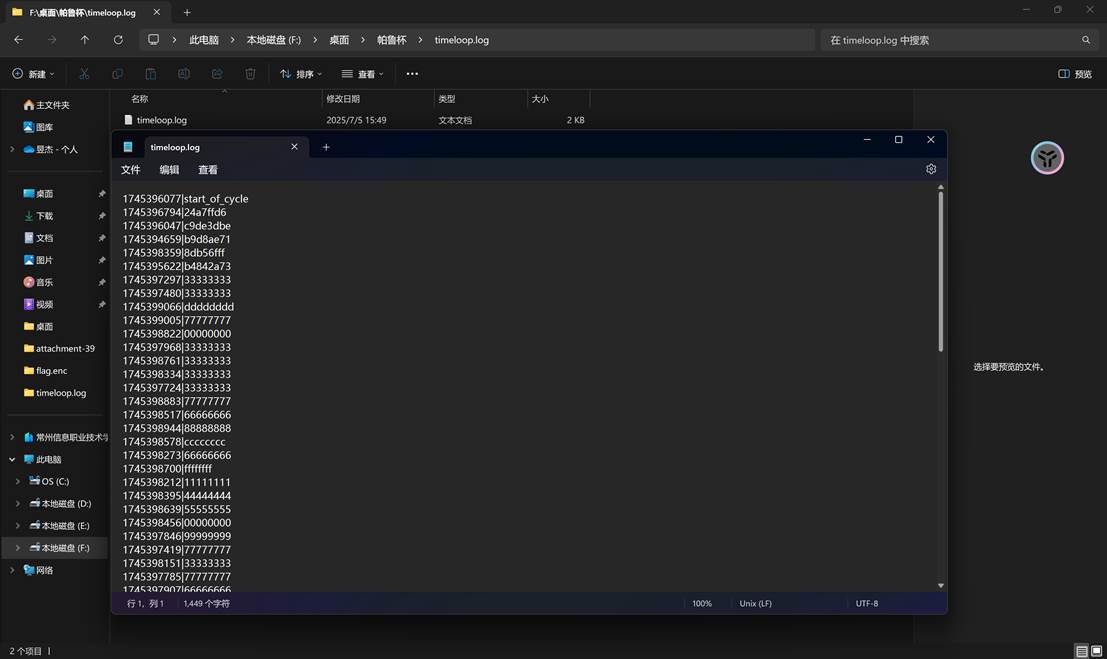Collapse the 此电脑 tree in the sidebar
Viewport: 1107px width, 659px height.
click(12, 459)
